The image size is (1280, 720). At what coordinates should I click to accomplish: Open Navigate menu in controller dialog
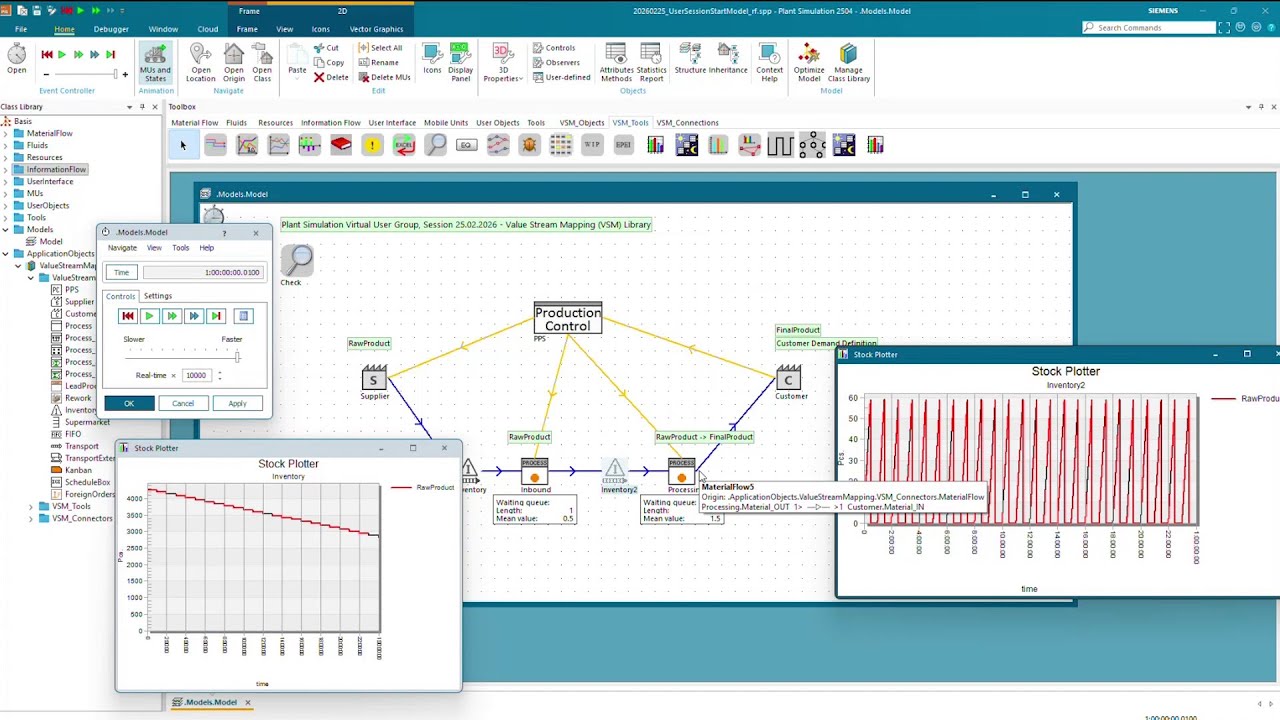tap(122, 248)
